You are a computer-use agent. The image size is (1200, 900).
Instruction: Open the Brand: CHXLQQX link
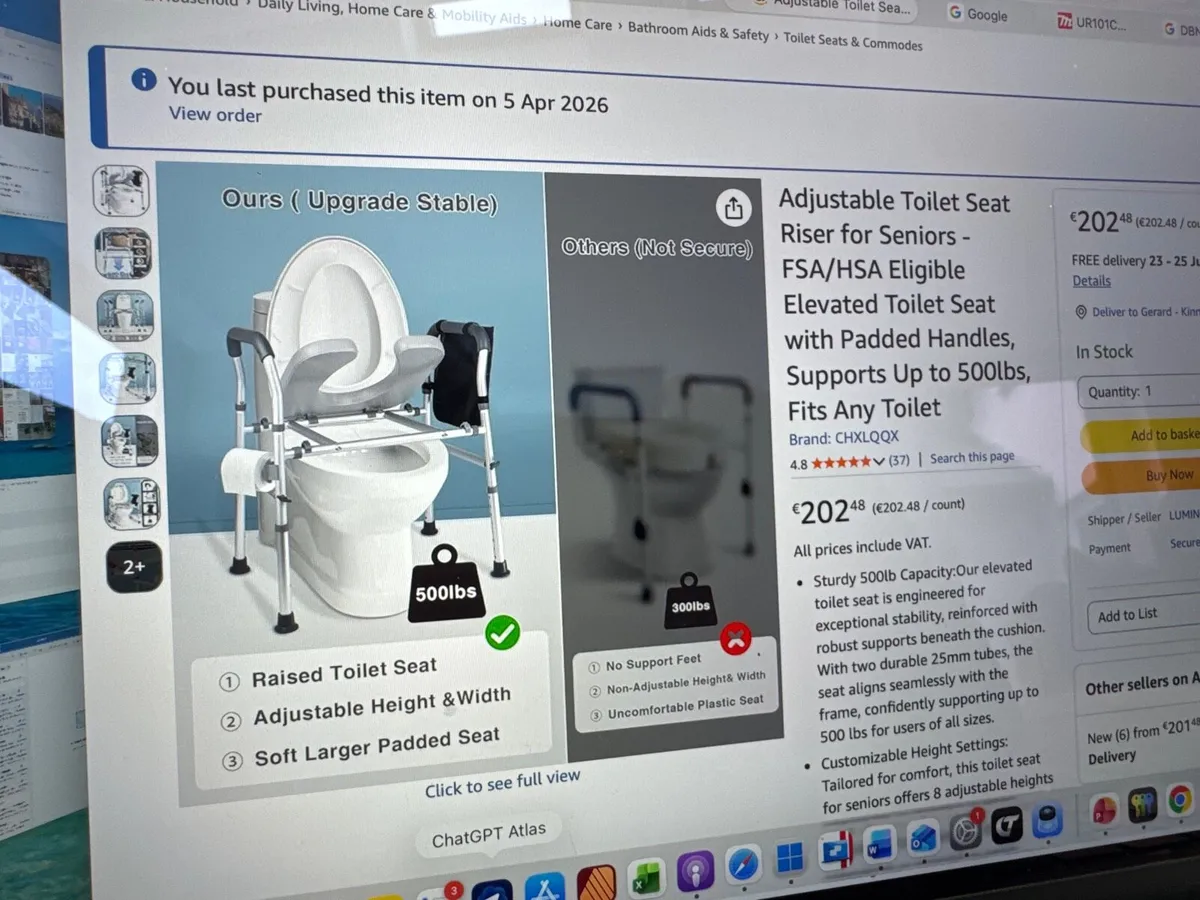pyautogui.click(x=844, y=438)
